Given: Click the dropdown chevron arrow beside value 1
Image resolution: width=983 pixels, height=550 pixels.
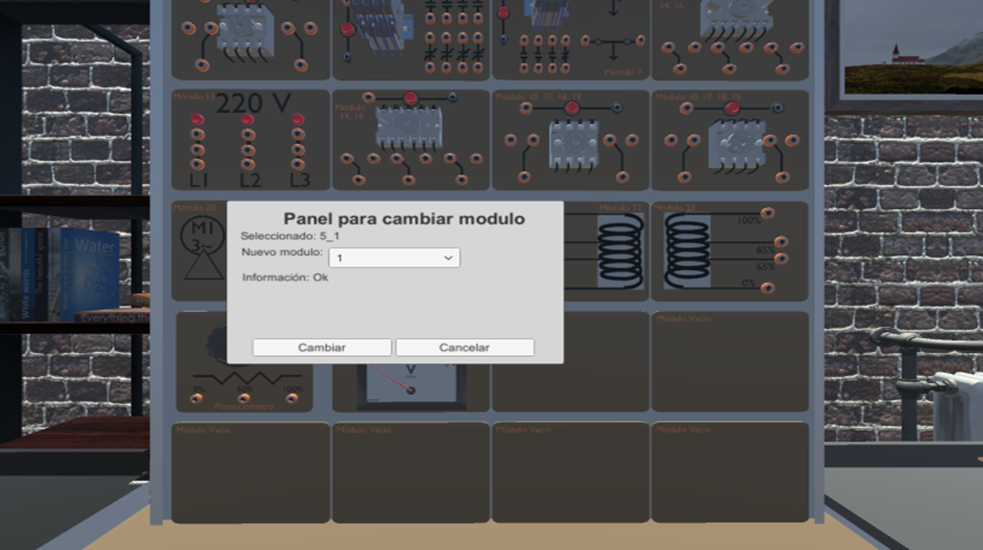Looking at the screenshot, I should click(x=448, y=258).
